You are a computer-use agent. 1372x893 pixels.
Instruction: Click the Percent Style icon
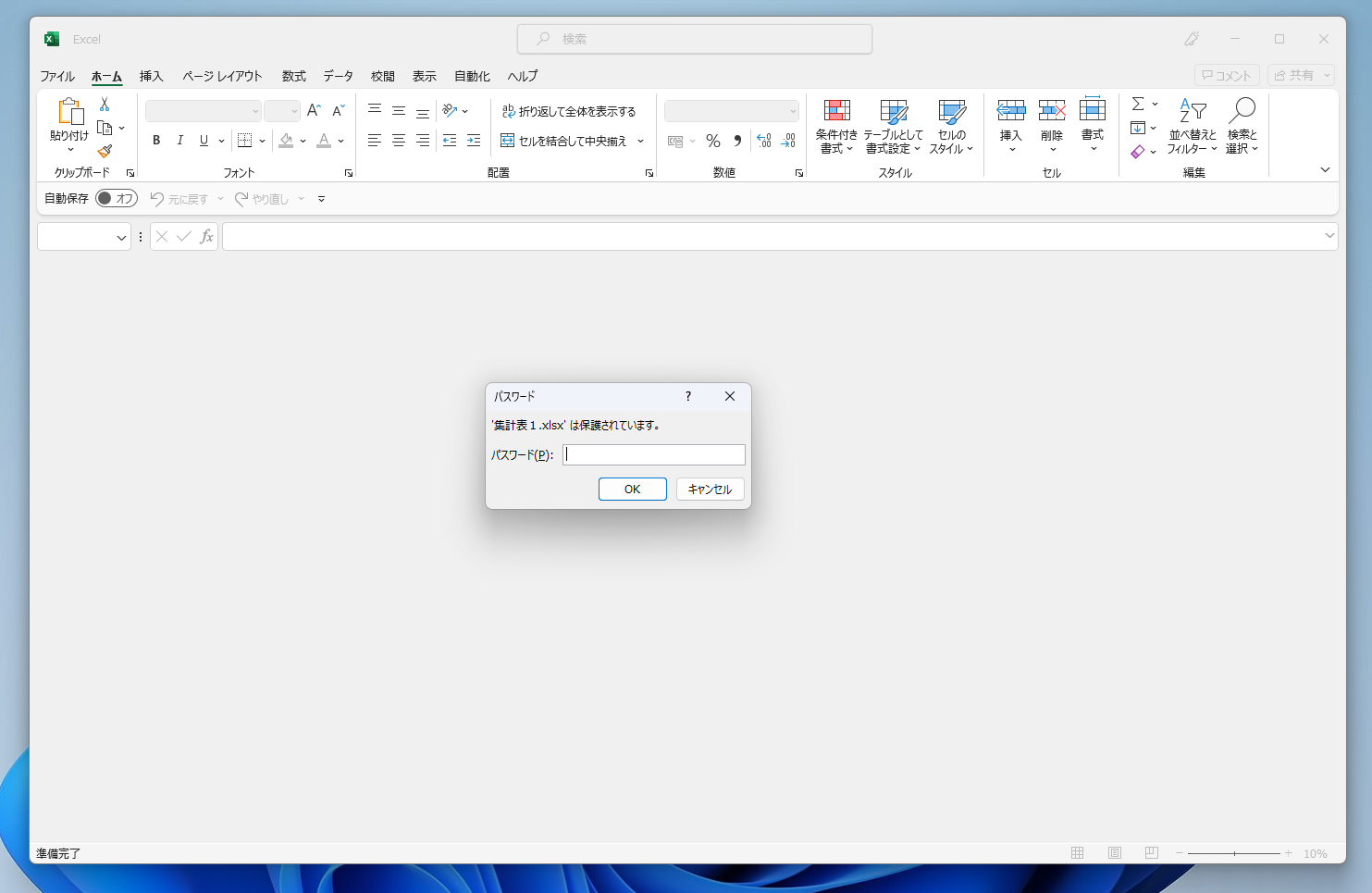[713, 141]
